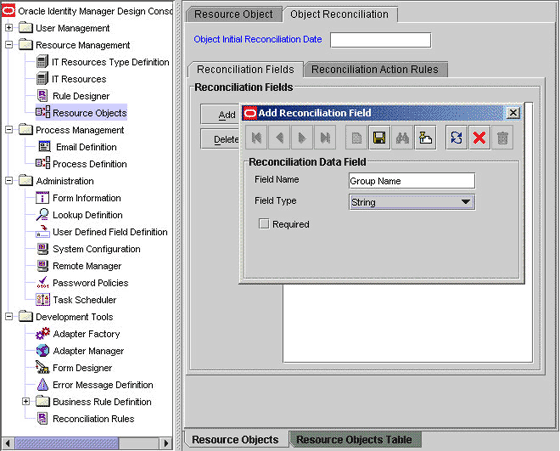
Task: Expand the Business Rule Definition folder
Action: 26,401
